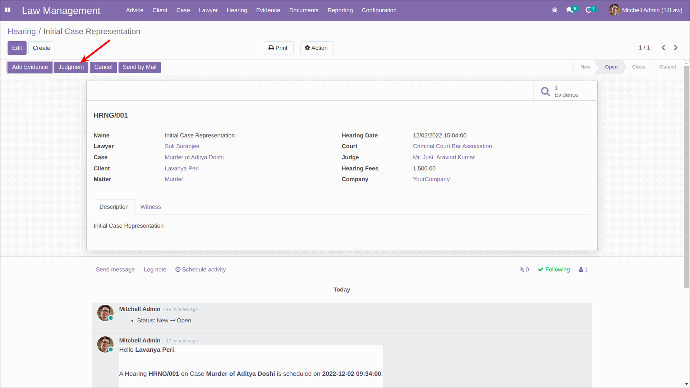Open the Configuration menu
This screenshot has width=690, height=388.
click(x=379, y=10)
